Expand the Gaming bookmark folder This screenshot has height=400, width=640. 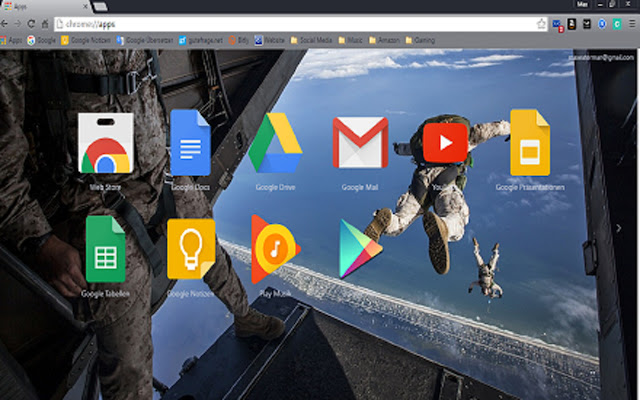[x=420, y=40]
